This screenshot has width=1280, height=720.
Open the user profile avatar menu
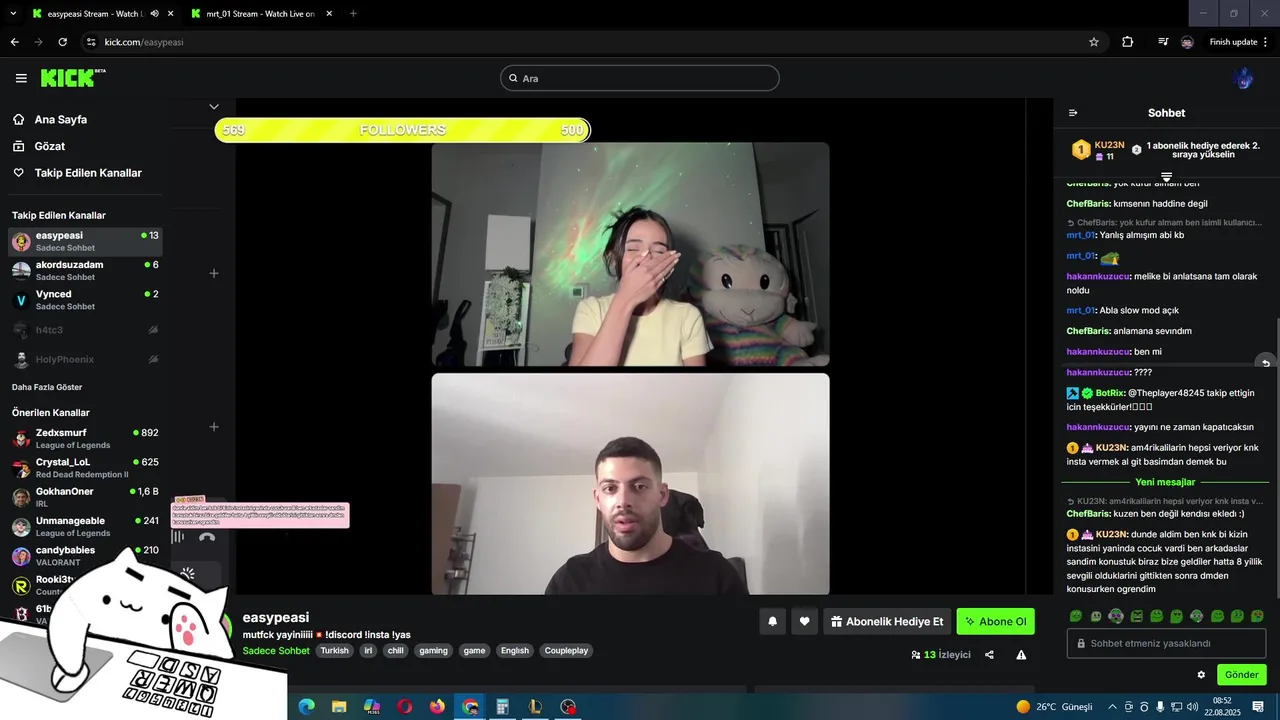point(1245,78)
